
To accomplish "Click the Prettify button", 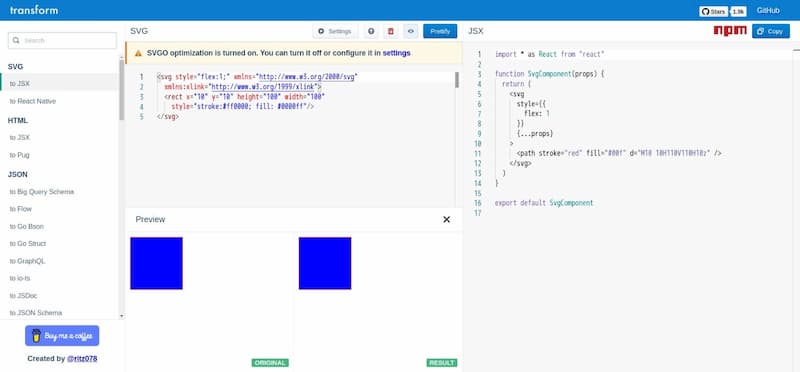I will tap(440, 31).
